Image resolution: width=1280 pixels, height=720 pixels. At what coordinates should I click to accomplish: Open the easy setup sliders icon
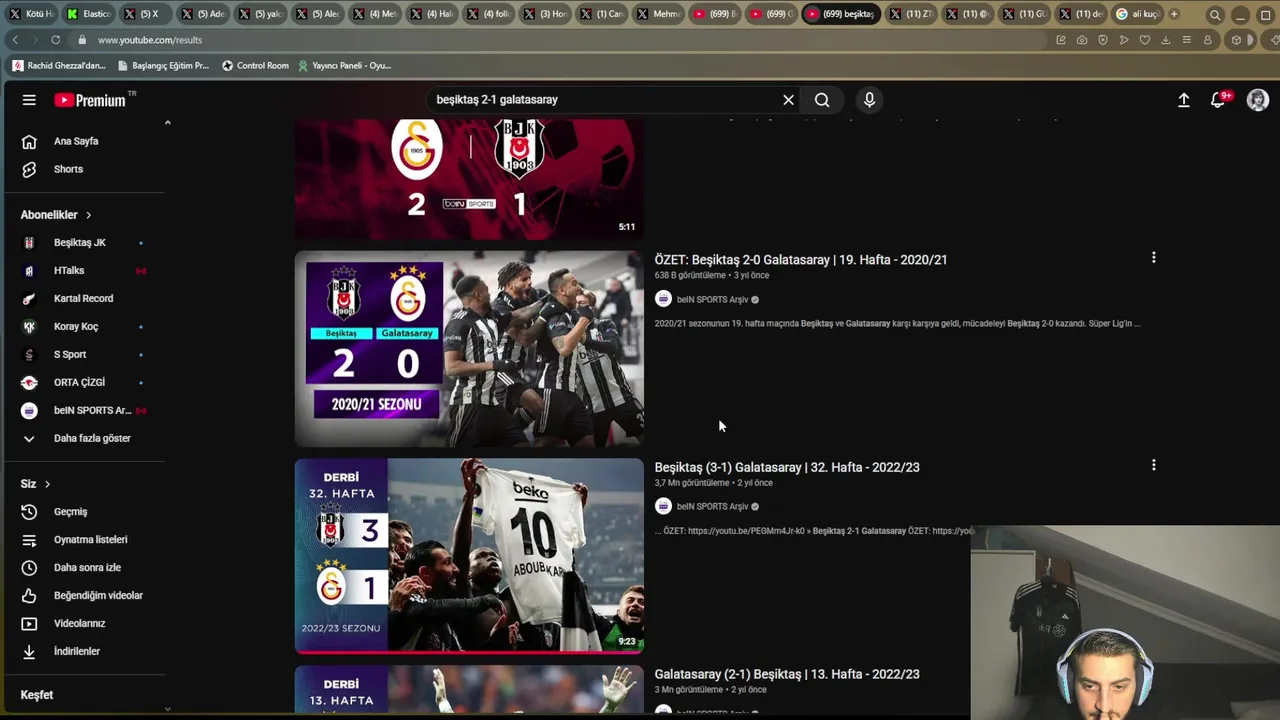click(1187, 40)
